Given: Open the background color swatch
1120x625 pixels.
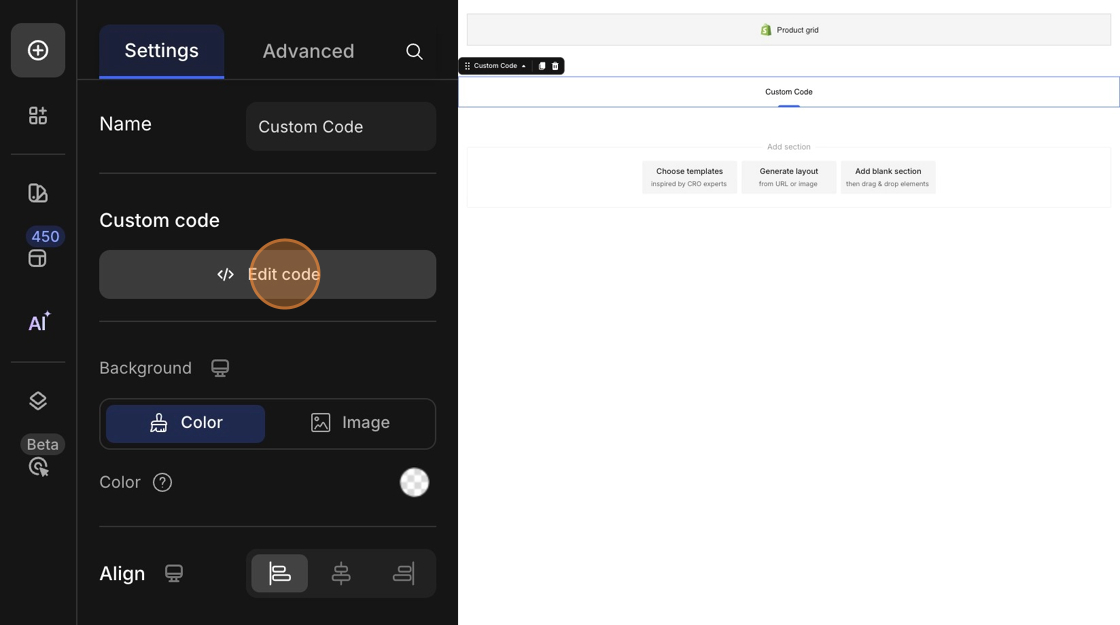Looking at the screenshot, I should [x=414, y=482].
